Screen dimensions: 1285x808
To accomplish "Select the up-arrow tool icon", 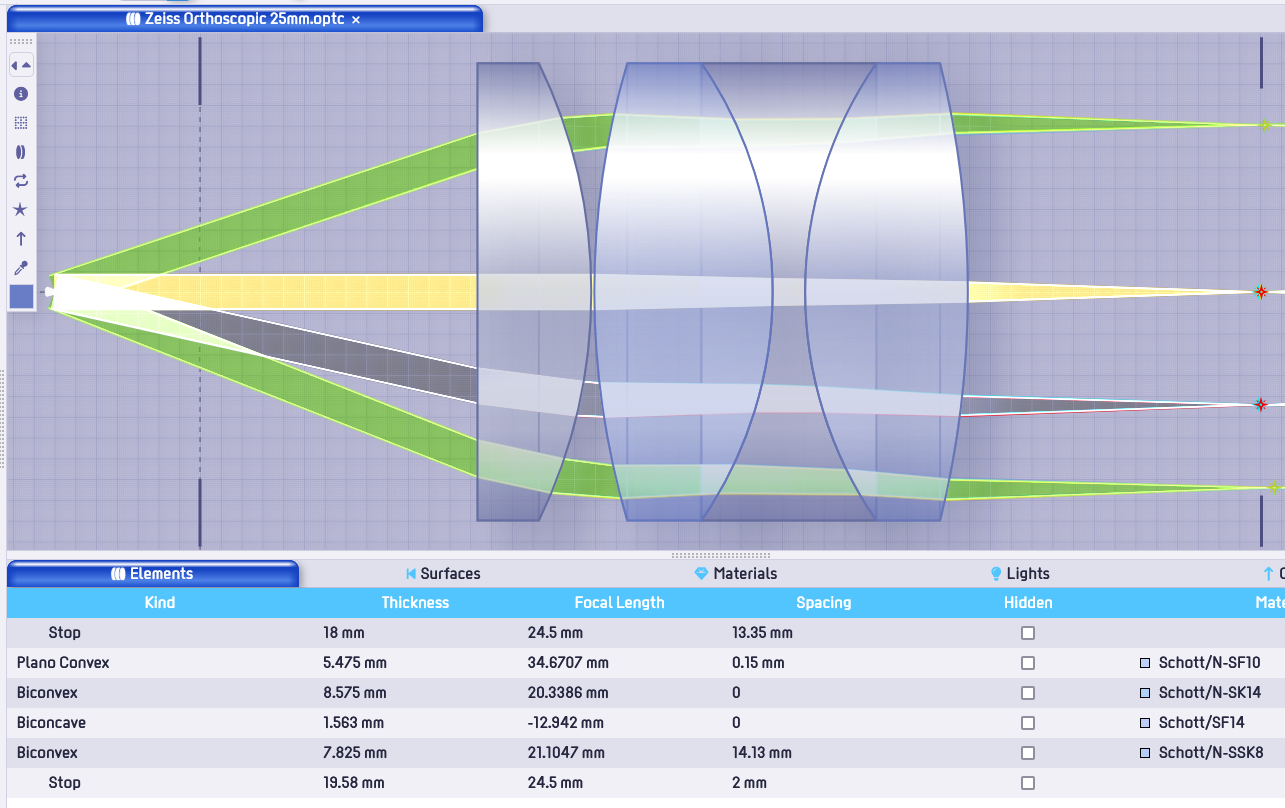I will coord(21,239).
